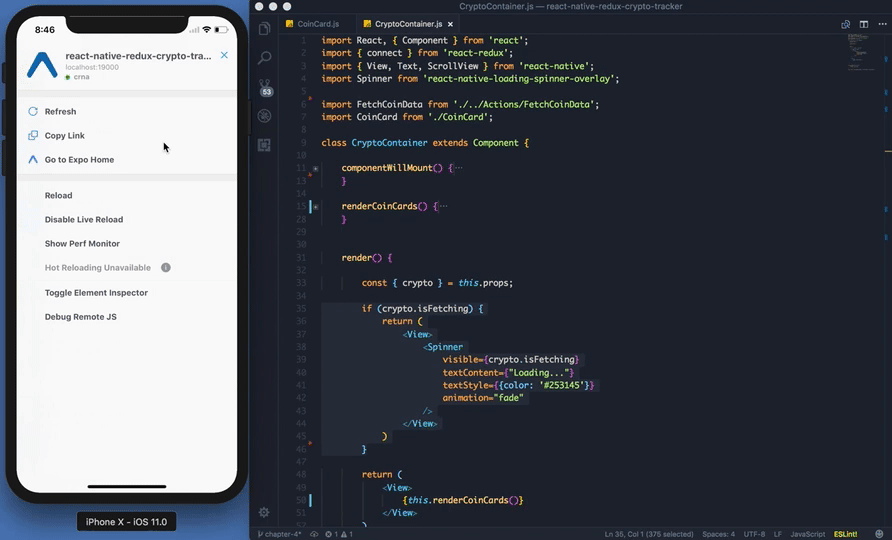Click the CryptoContainer.js file icon in its tab
Image resolution: width=892 pixels, height=540 pixels.
click(x=367, y=24)
